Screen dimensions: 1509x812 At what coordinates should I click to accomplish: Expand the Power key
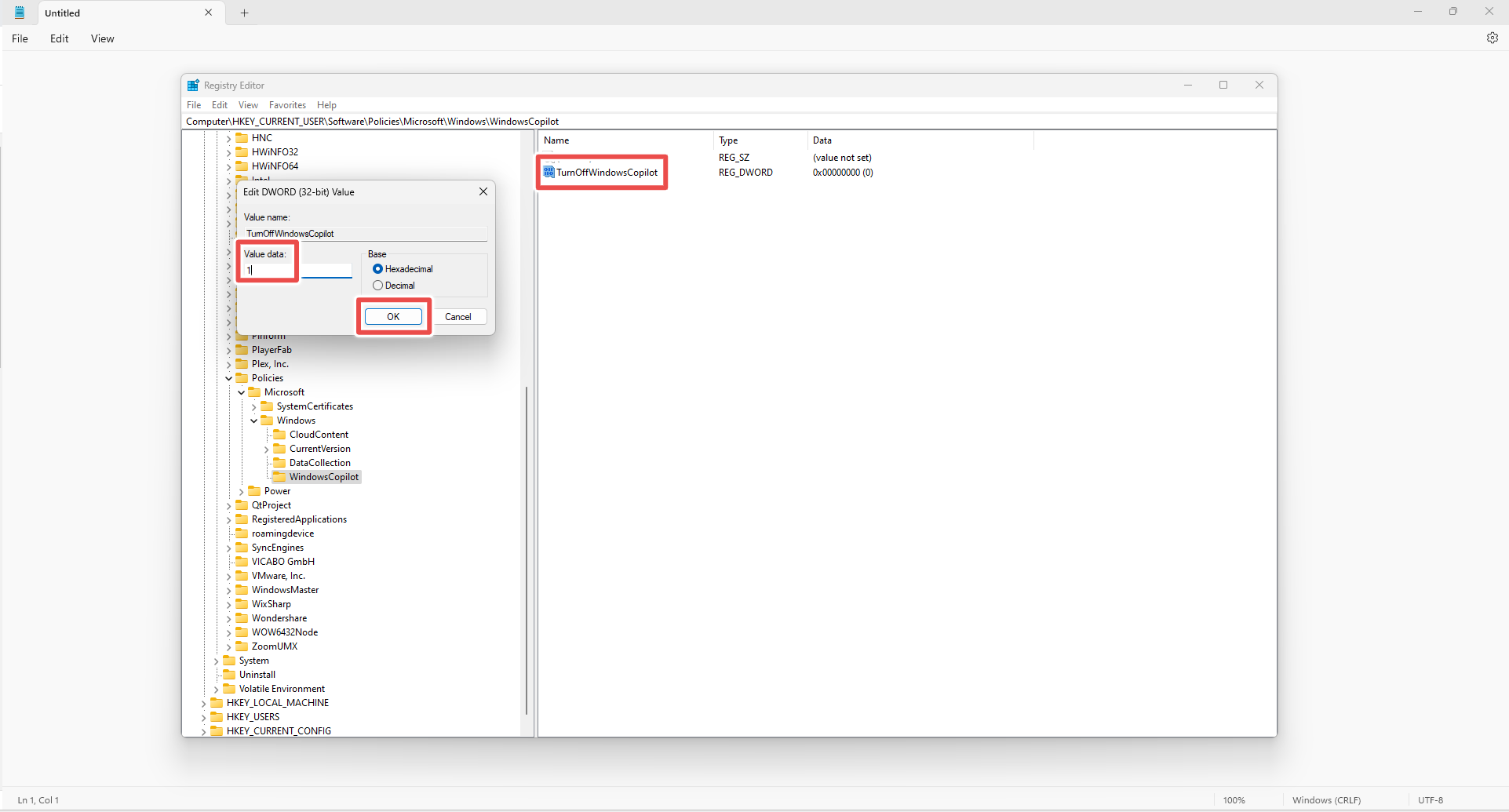[242, 491]
